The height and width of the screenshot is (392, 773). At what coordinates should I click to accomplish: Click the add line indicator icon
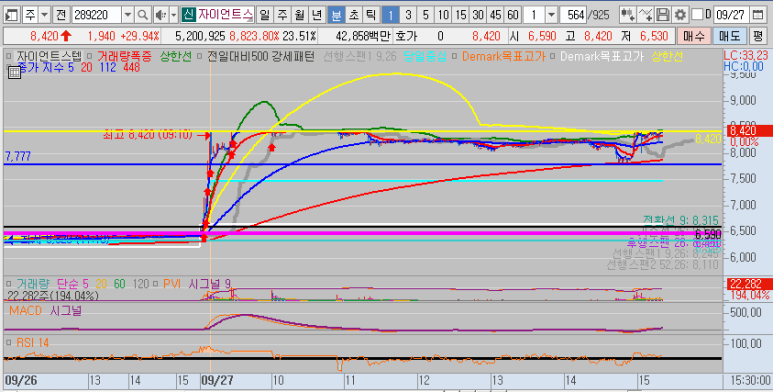pos(645,15)
